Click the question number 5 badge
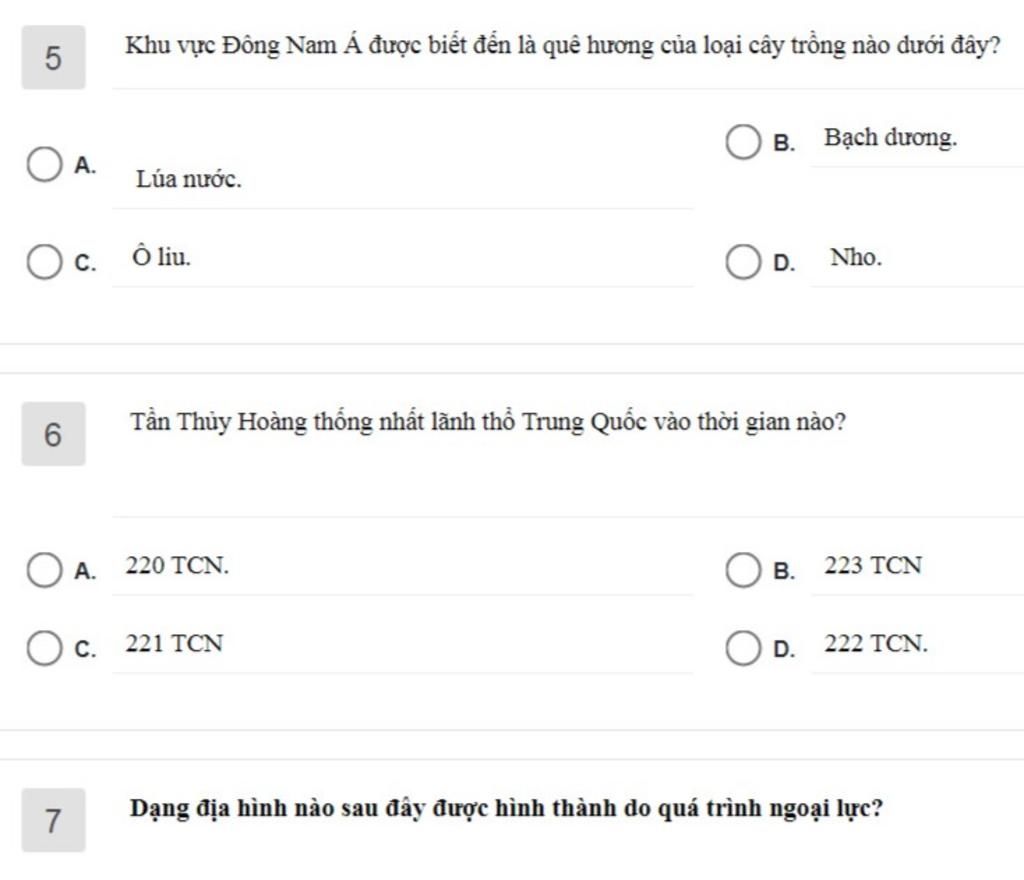This screenshot has height=880, width=1024. pyautogui.click(x=53, y=58)
